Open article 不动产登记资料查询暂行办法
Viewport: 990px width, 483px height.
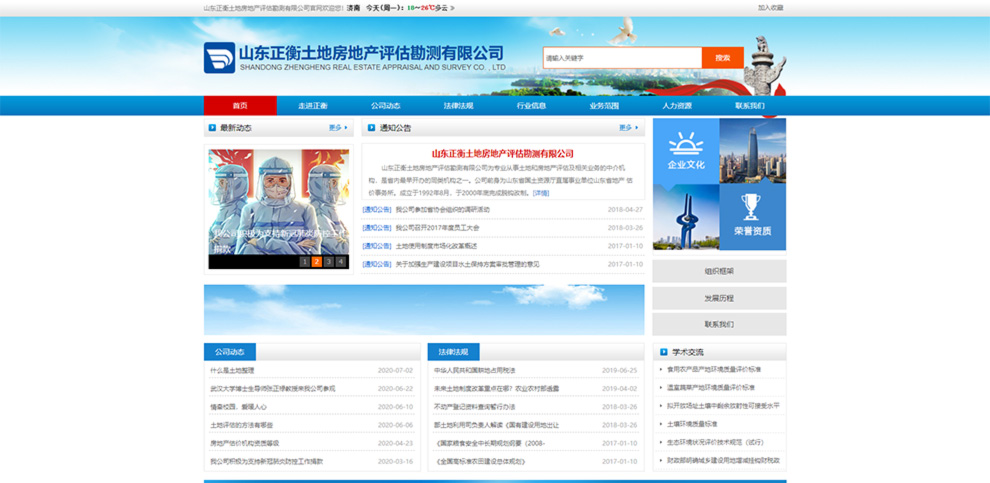pyautogui.click(x=475, y=407)
